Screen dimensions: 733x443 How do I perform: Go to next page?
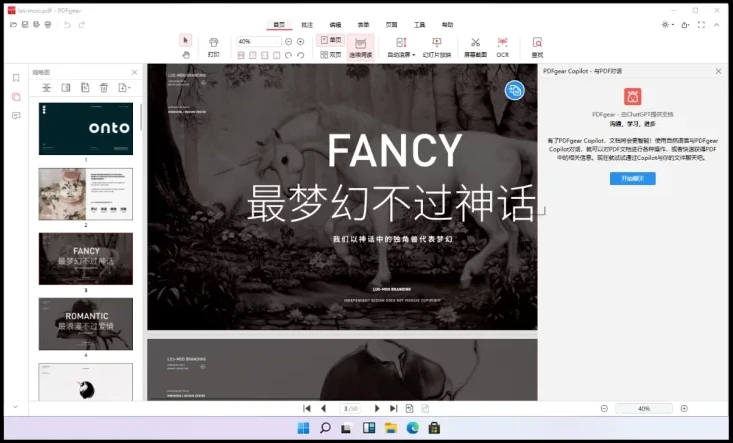coord(377,408)
